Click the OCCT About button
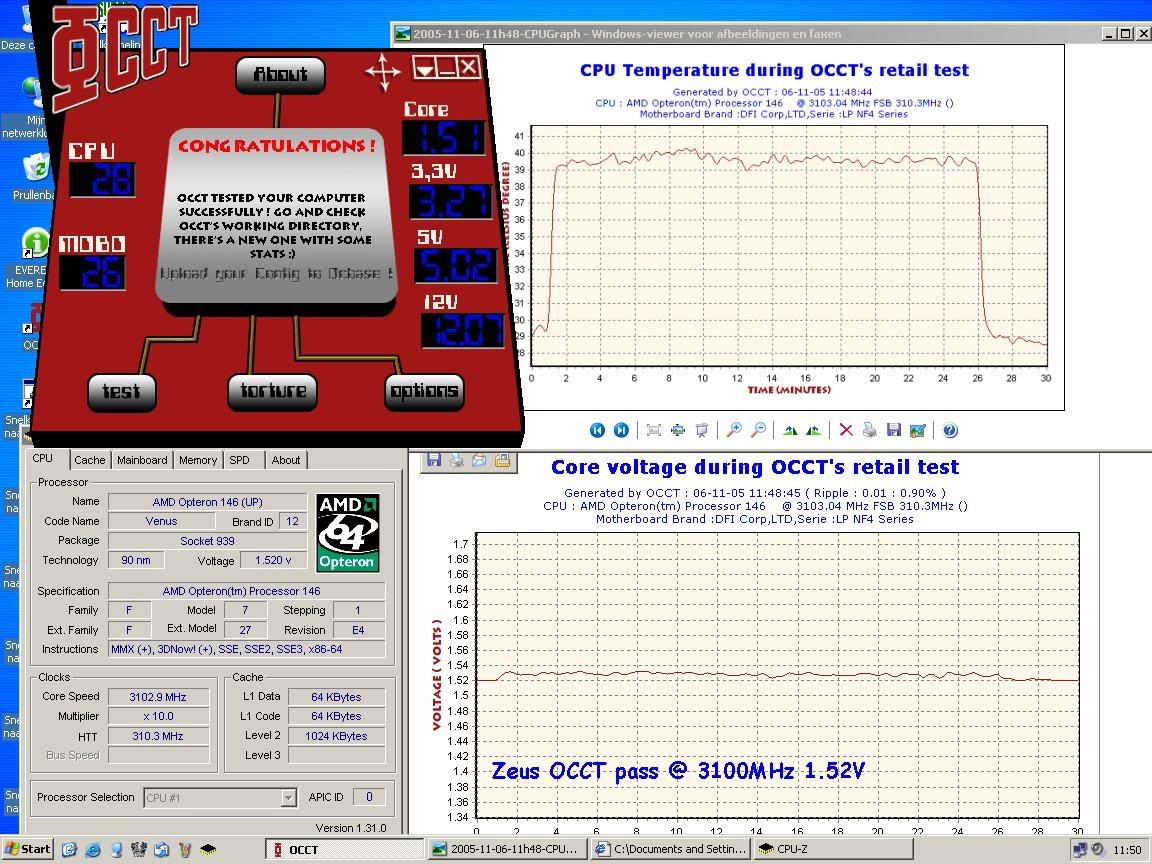 click(281, 74)
